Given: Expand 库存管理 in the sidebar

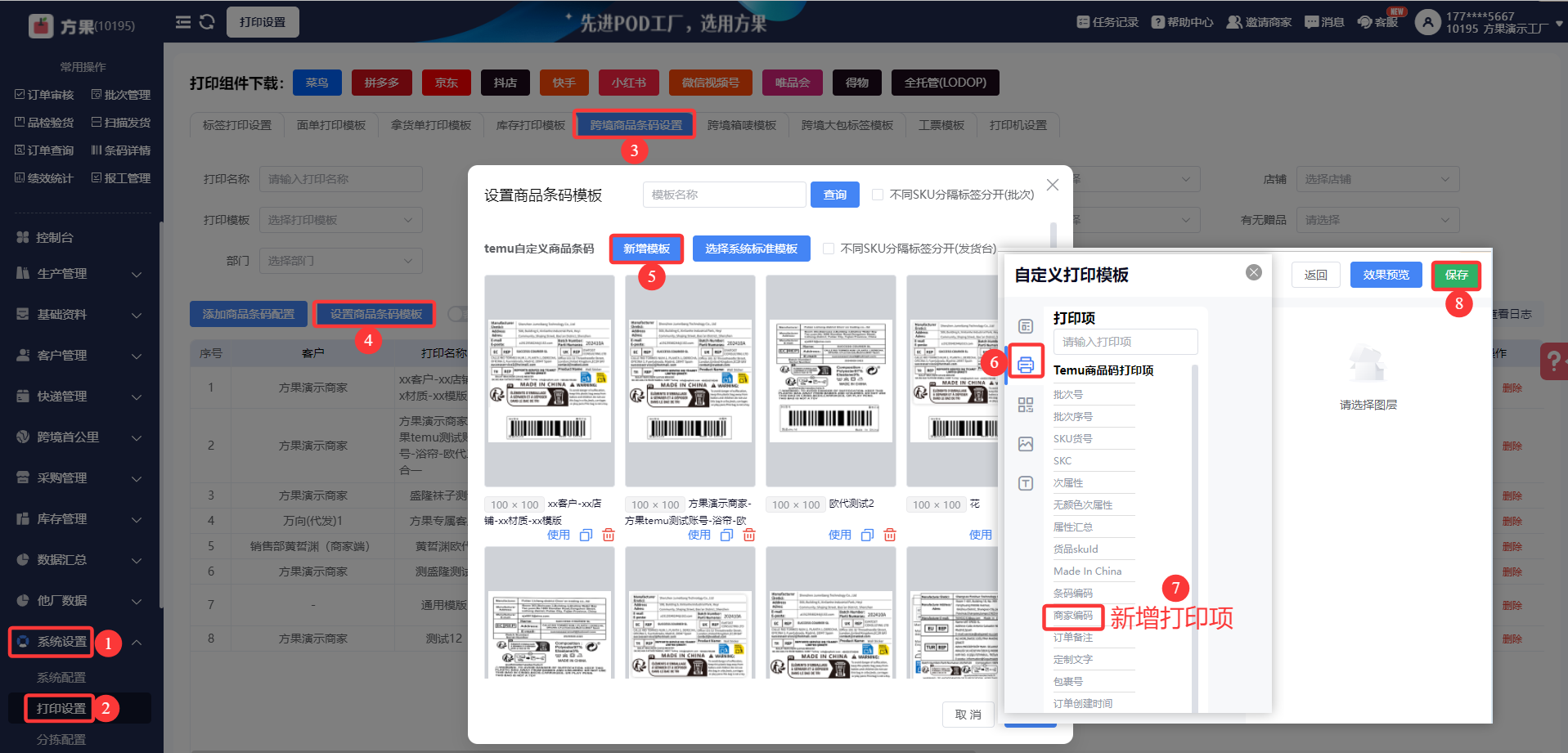Looking at the screenshot, I should pyautogui.click(x=79, y=519).
